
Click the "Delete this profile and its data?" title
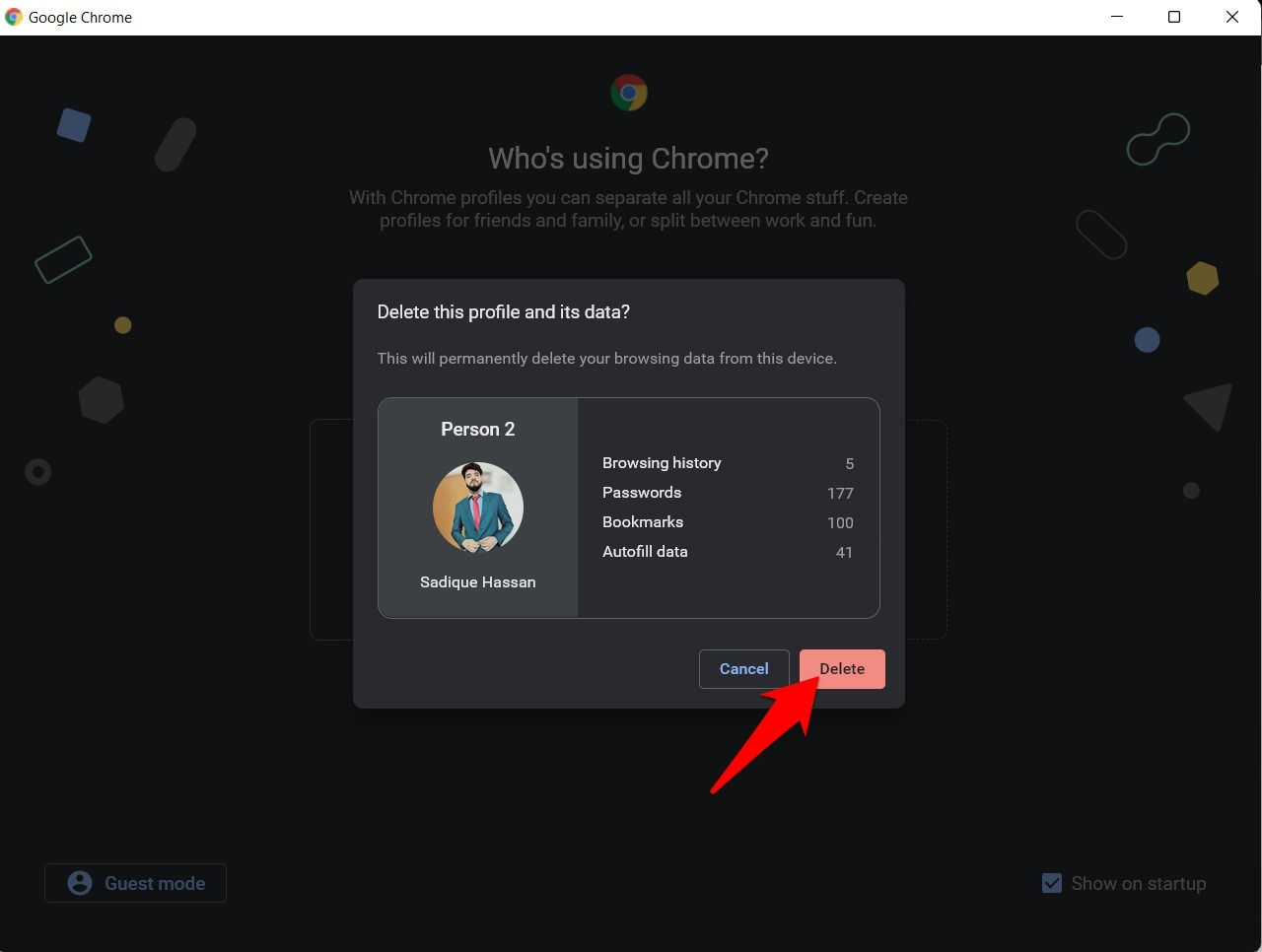point(503,312)
